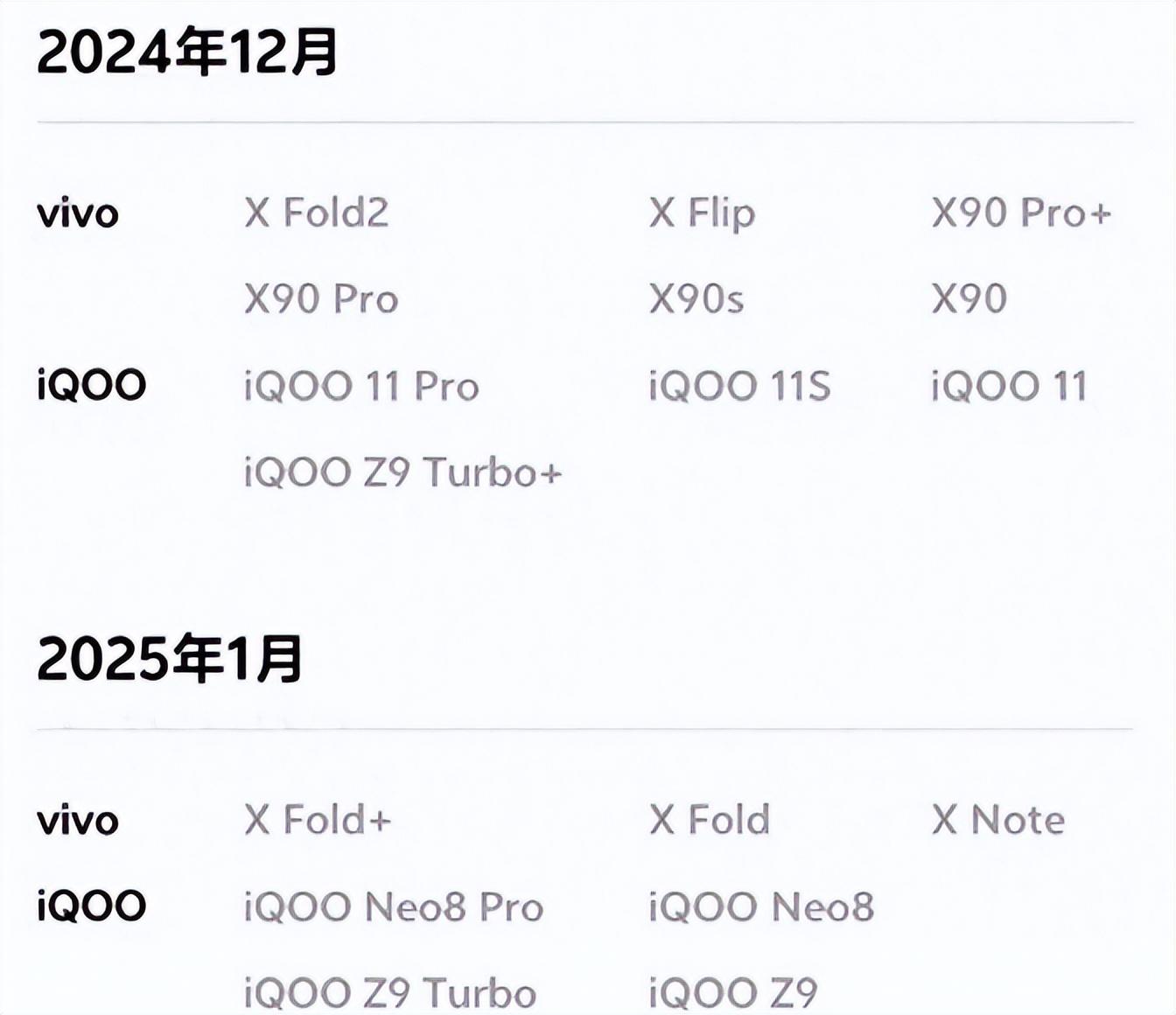Screen dimensions: 1176x1015
Task: Open the X Fold2 model entry
Action: click(317, 213)
